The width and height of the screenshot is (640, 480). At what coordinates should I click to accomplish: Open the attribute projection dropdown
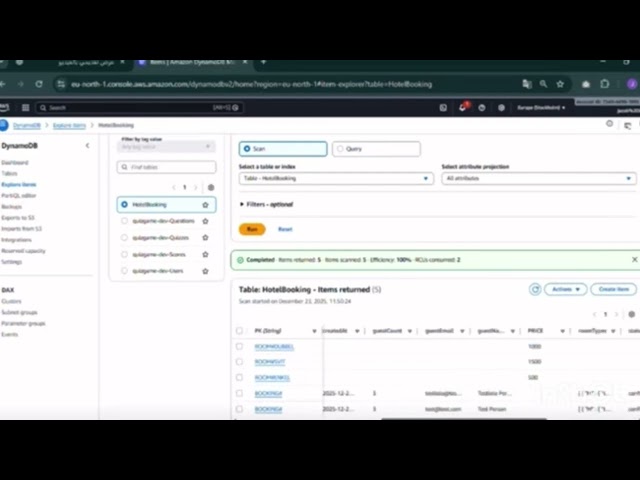(538, 178)
